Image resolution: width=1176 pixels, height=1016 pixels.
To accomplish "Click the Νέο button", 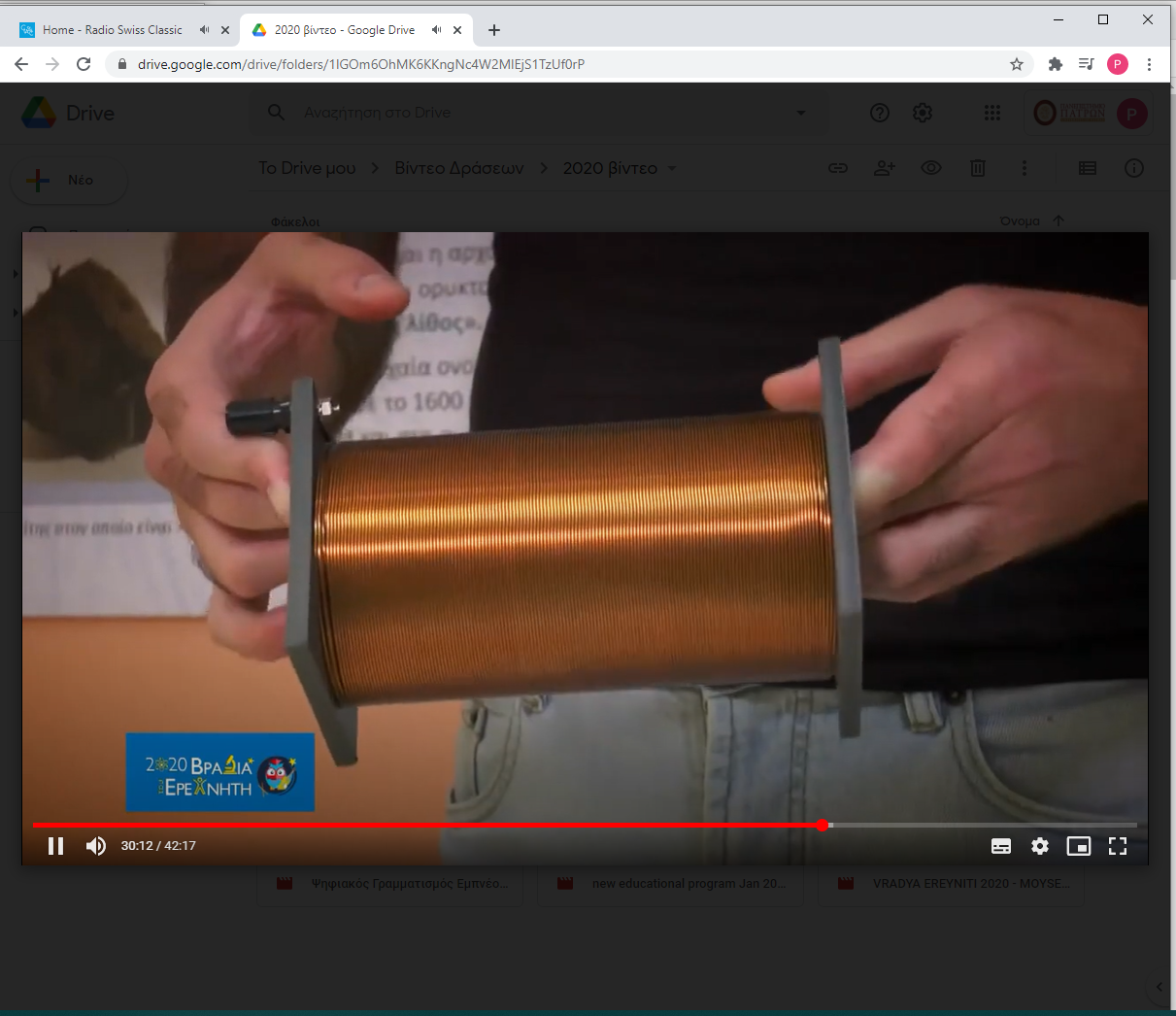I will [x=68, y=180].
